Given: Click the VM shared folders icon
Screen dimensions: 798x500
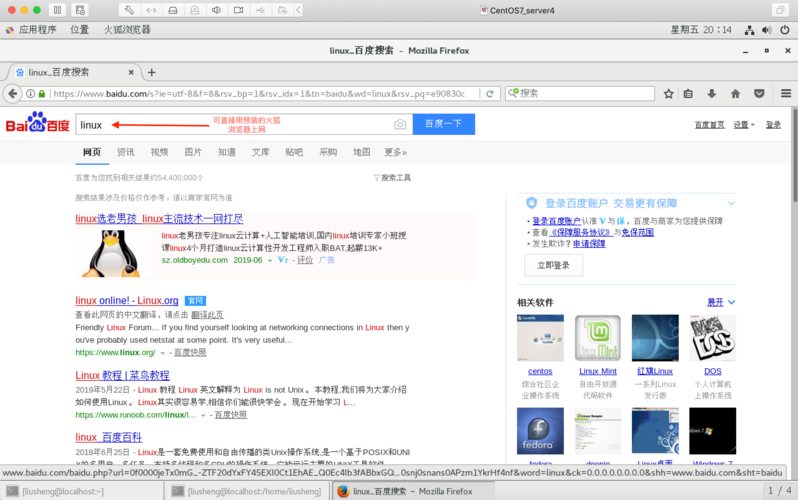Looking at the screenshot, I should (282, 10).
